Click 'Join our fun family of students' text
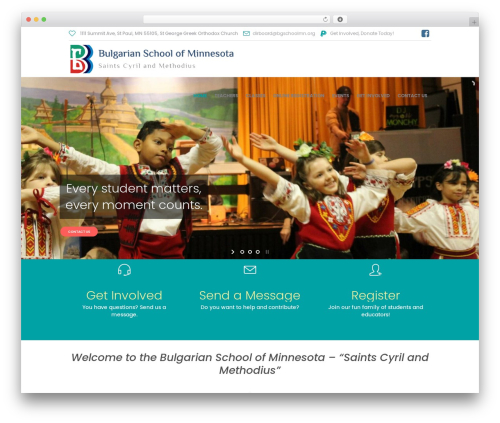 (375, 311)
